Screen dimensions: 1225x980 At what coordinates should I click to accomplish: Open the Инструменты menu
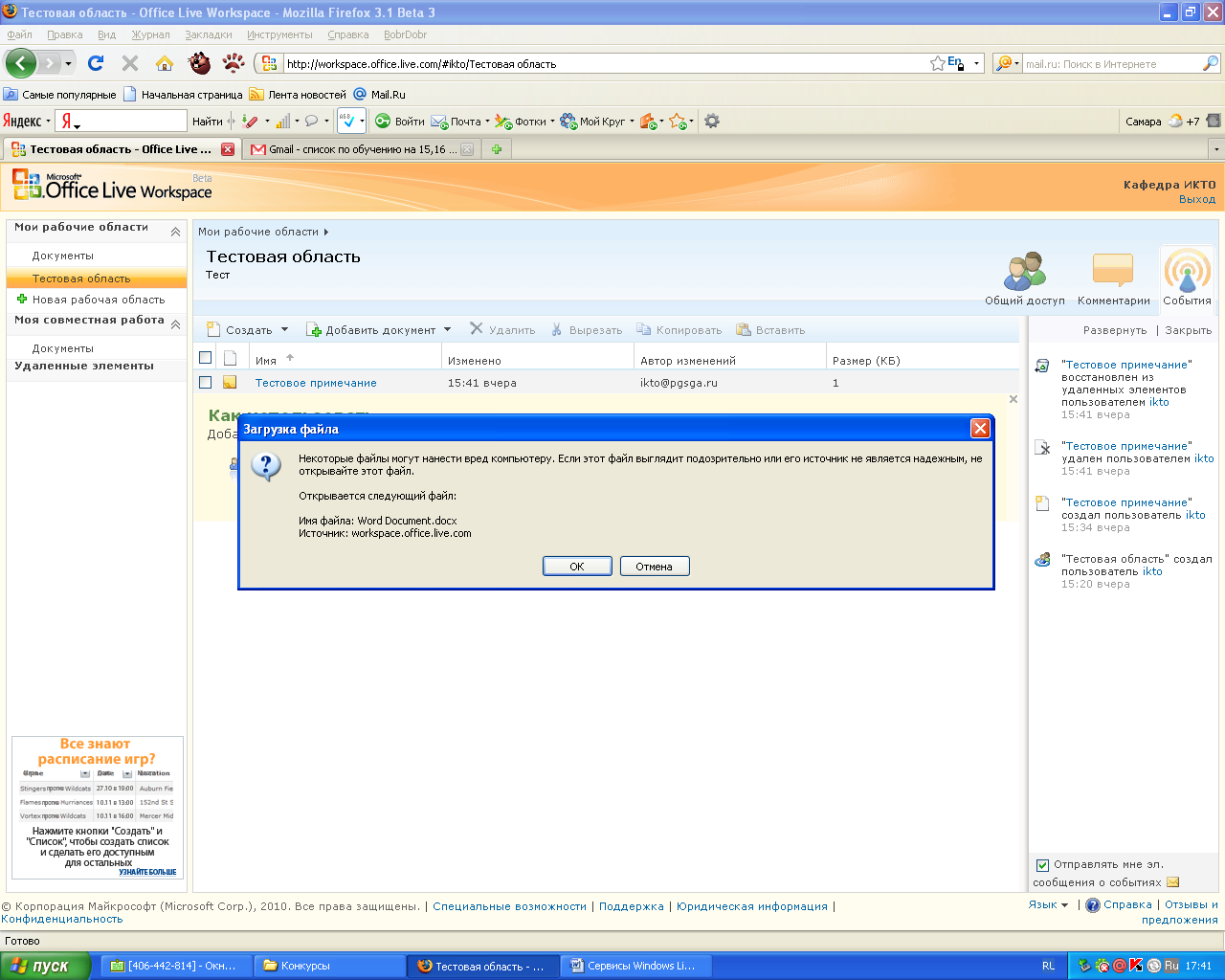(x=279, y=34)
